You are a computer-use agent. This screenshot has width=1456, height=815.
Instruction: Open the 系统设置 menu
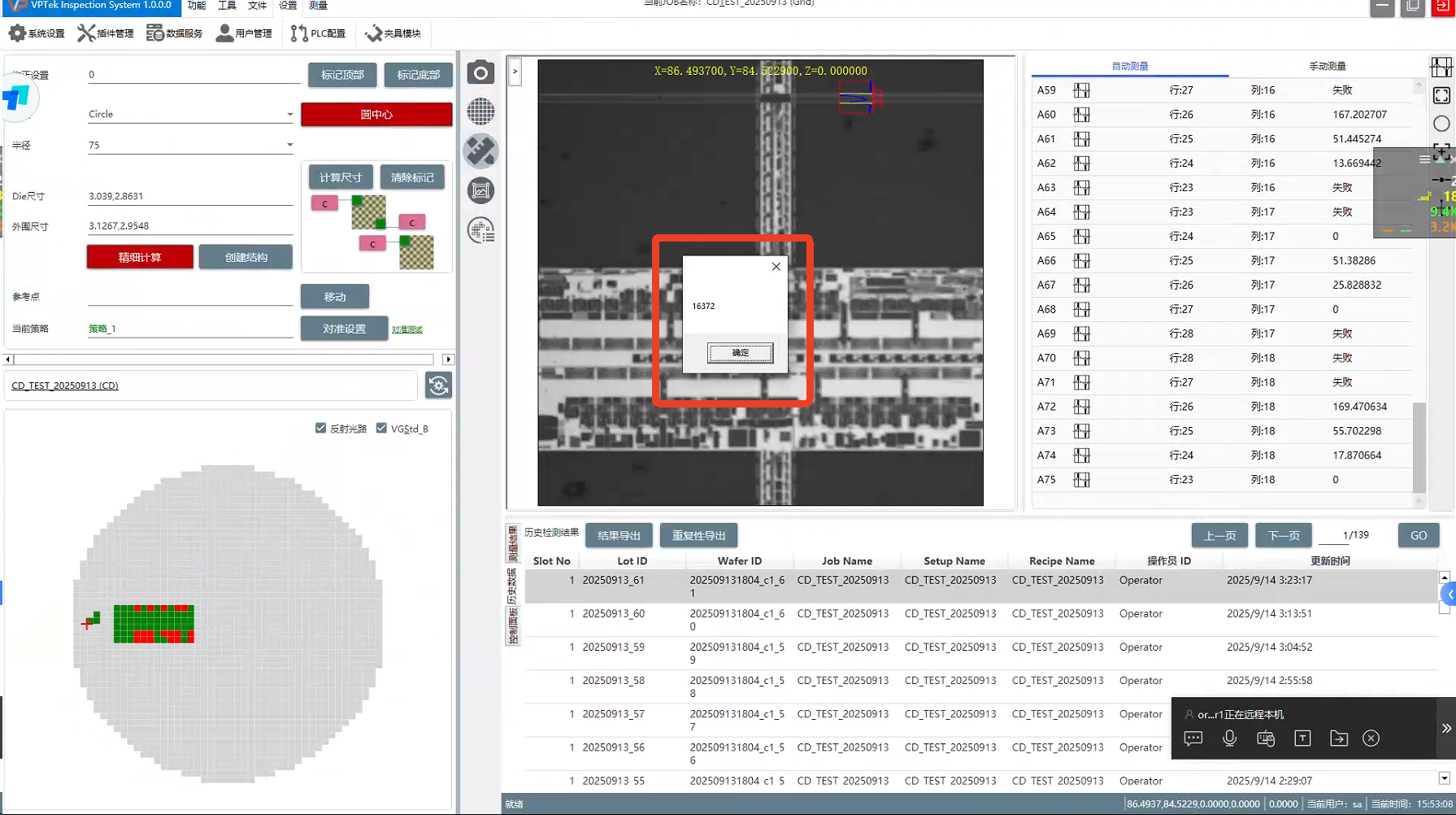coord(37,33)
